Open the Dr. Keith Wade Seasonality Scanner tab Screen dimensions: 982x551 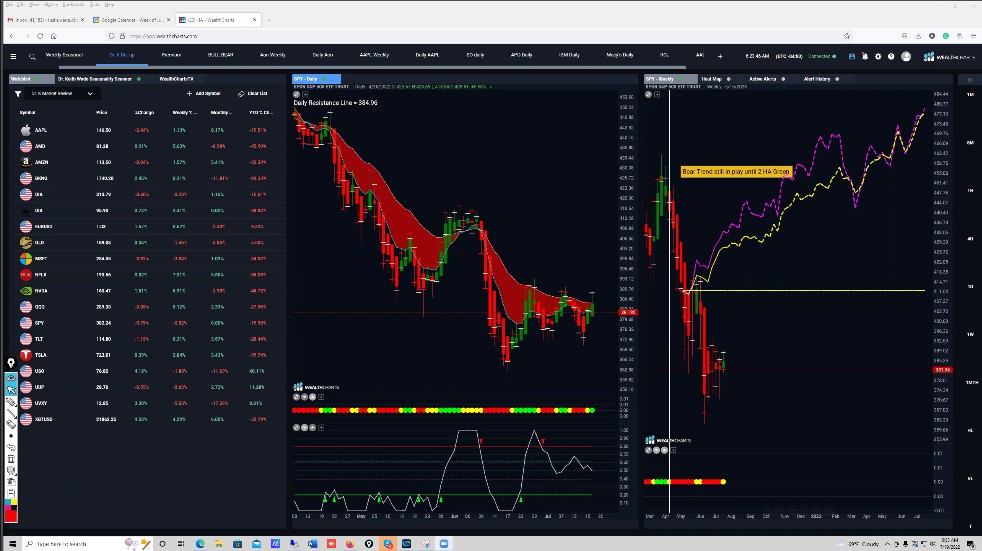(95, 80)
